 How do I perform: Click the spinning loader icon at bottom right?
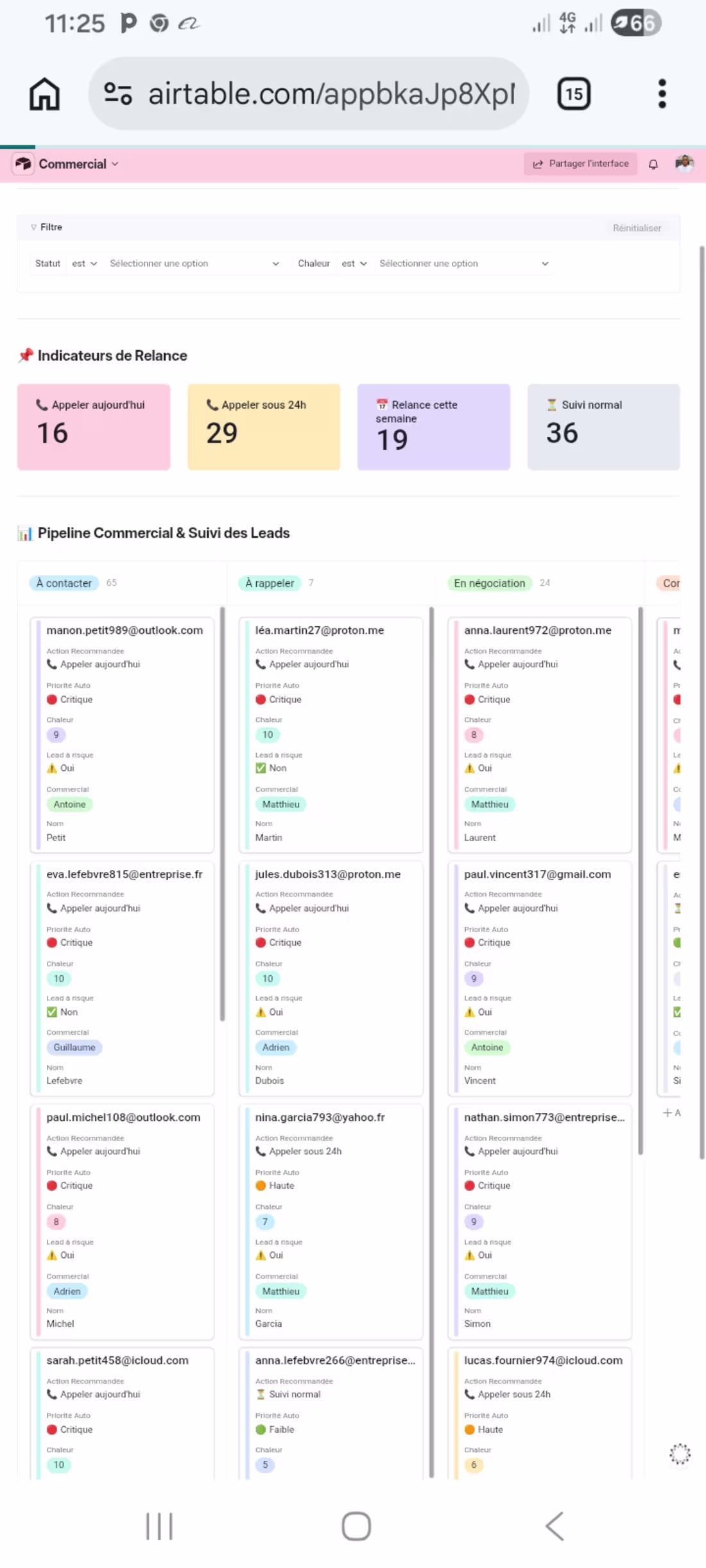[680, 1454]
